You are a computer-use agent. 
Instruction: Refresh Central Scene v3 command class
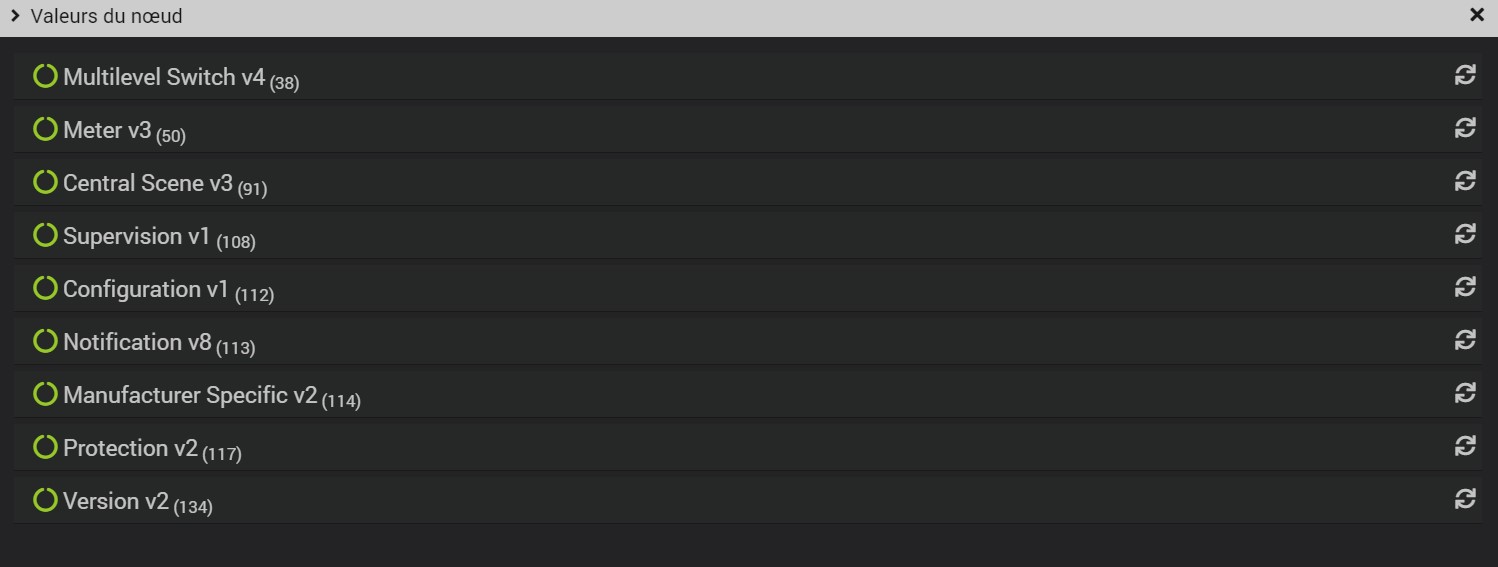tap(1465, 181)
